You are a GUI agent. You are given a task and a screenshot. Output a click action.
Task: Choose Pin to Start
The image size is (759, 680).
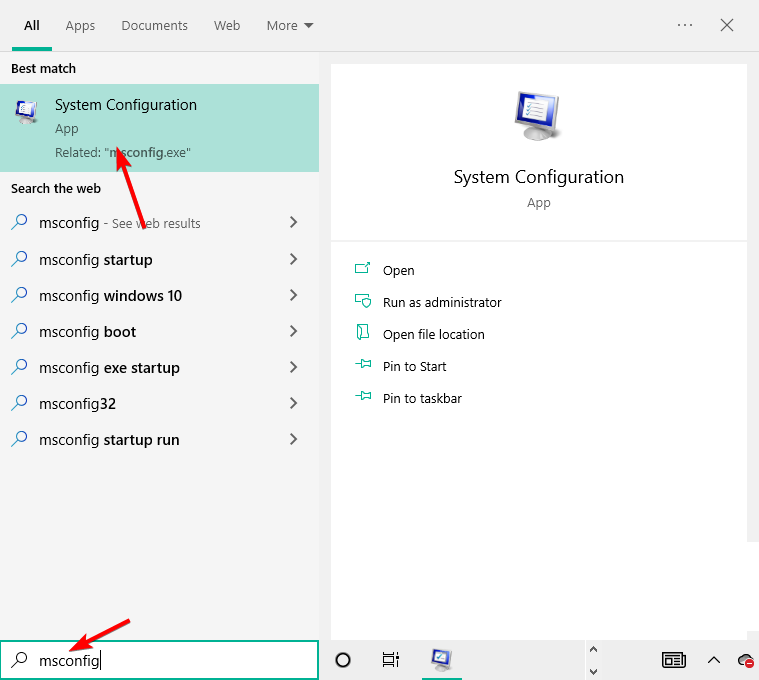click(414, 366)
